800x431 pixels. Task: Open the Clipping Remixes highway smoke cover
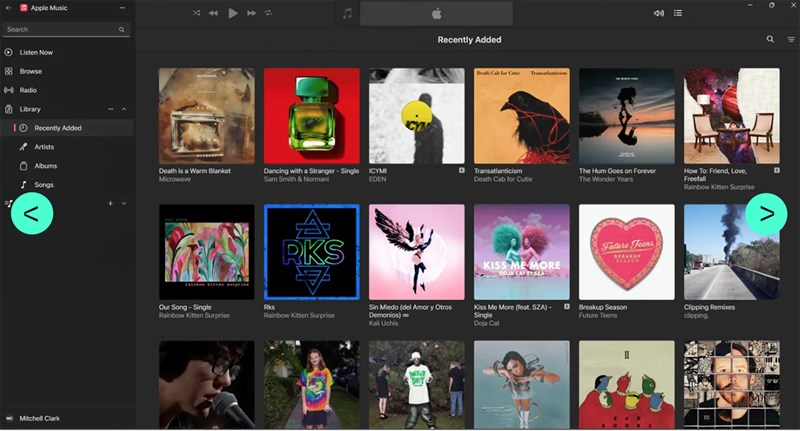pyautogui.click(x=732, y=252)
